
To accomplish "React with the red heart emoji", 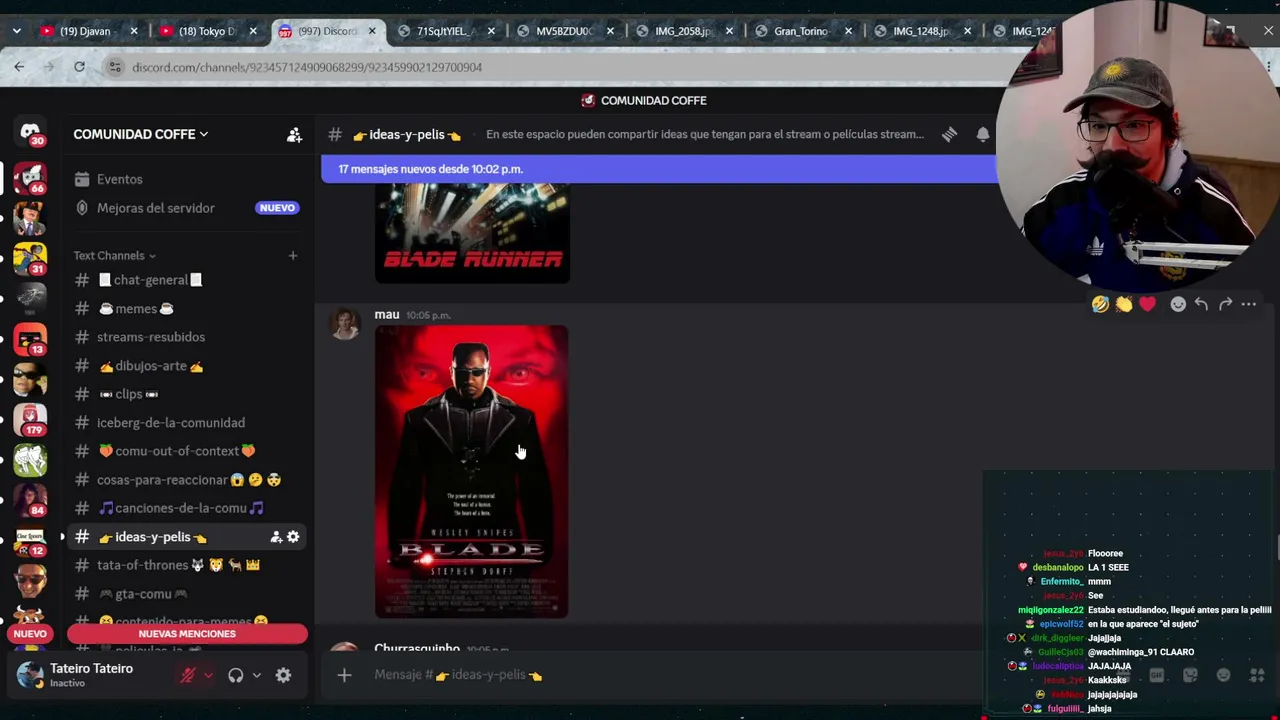I will click(x=1147, y=304).
